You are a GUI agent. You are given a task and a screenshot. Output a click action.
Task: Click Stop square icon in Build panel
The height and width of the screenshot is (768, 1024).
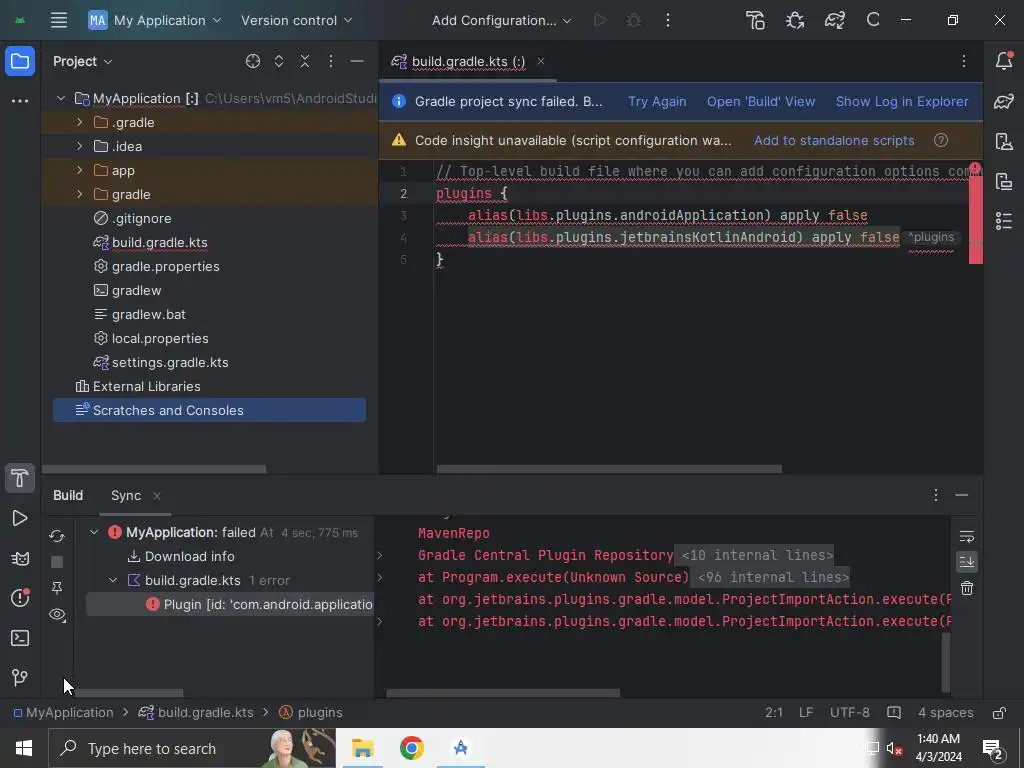point(57,562)
